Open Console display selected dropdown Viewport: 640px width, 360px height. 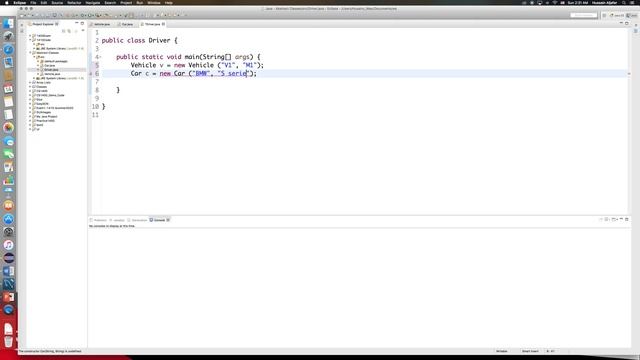point(608,219)
